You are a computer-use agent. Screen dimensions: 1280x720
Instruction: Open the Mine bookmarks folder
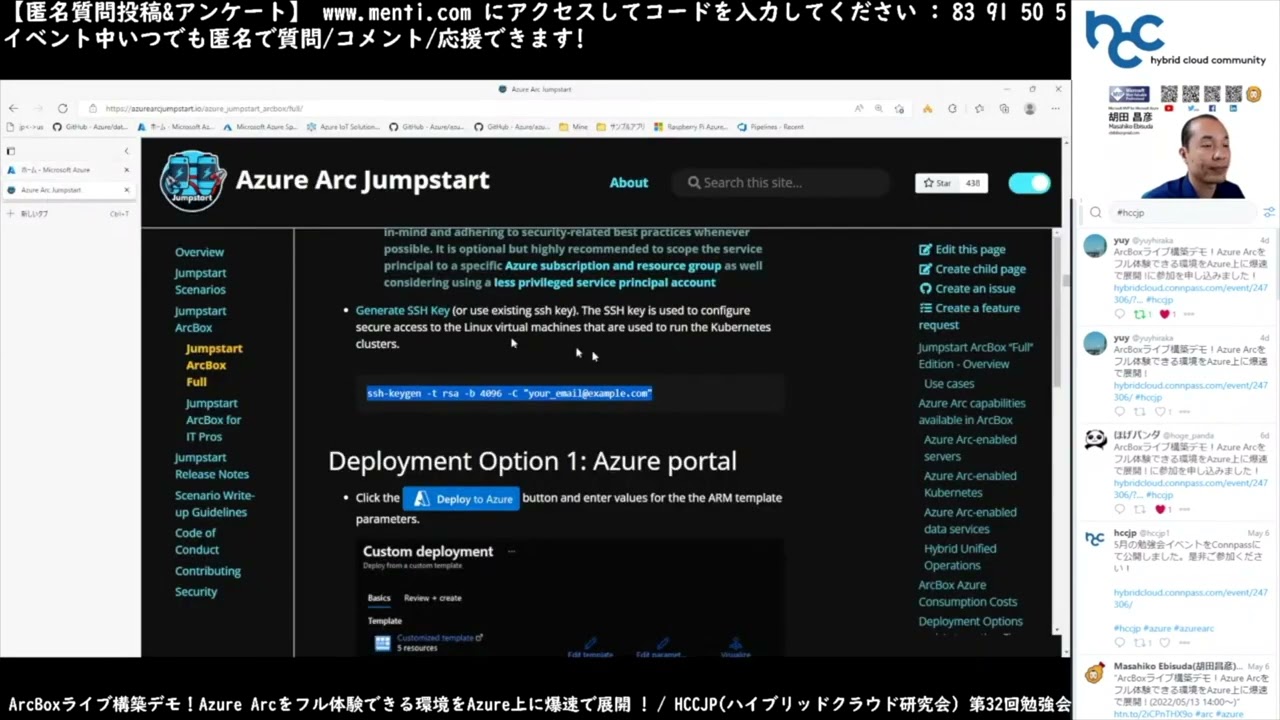click(574, 127)
